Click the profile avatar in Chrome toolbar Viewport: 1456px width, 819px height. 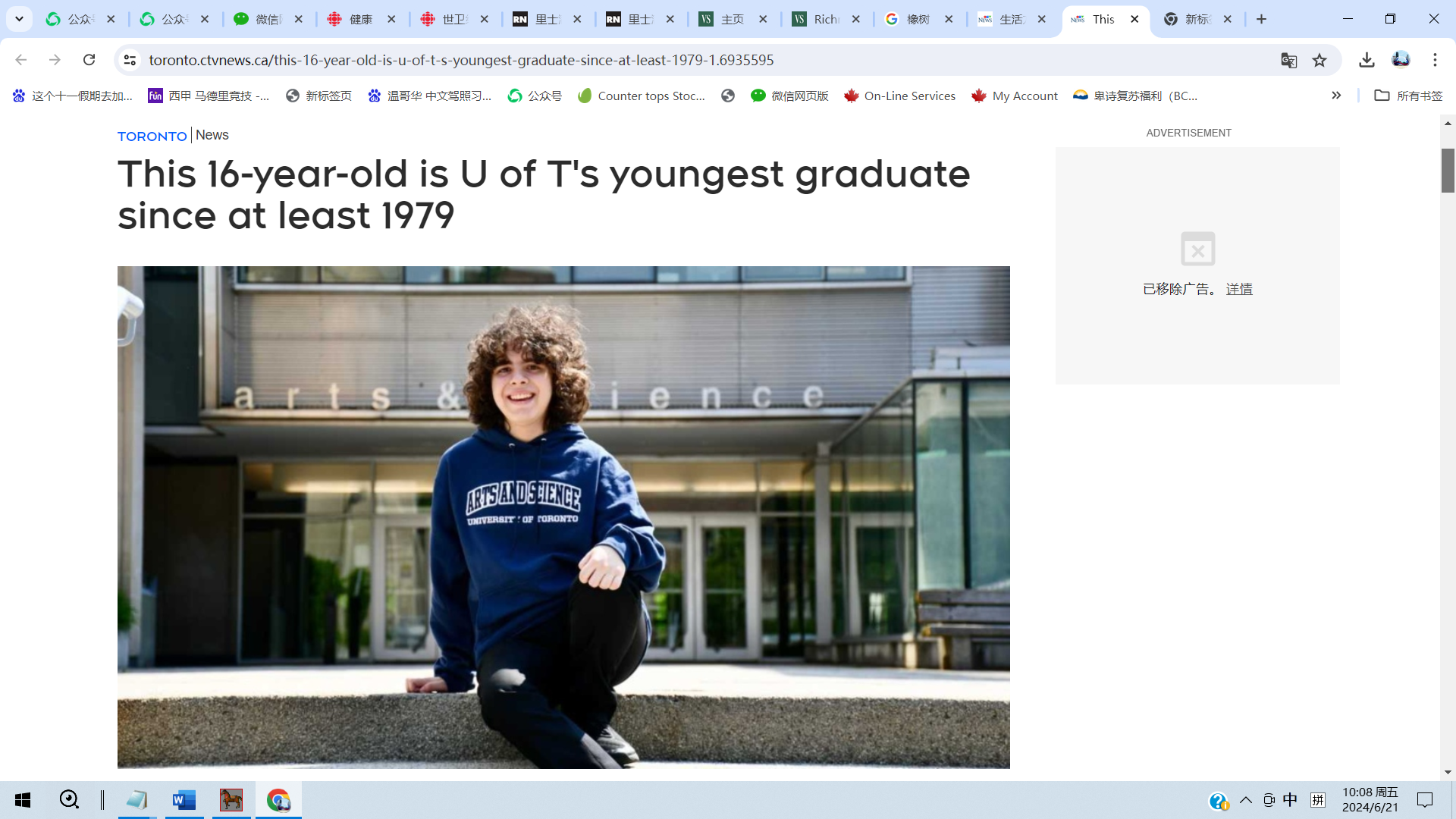[x=1401, y=60]
